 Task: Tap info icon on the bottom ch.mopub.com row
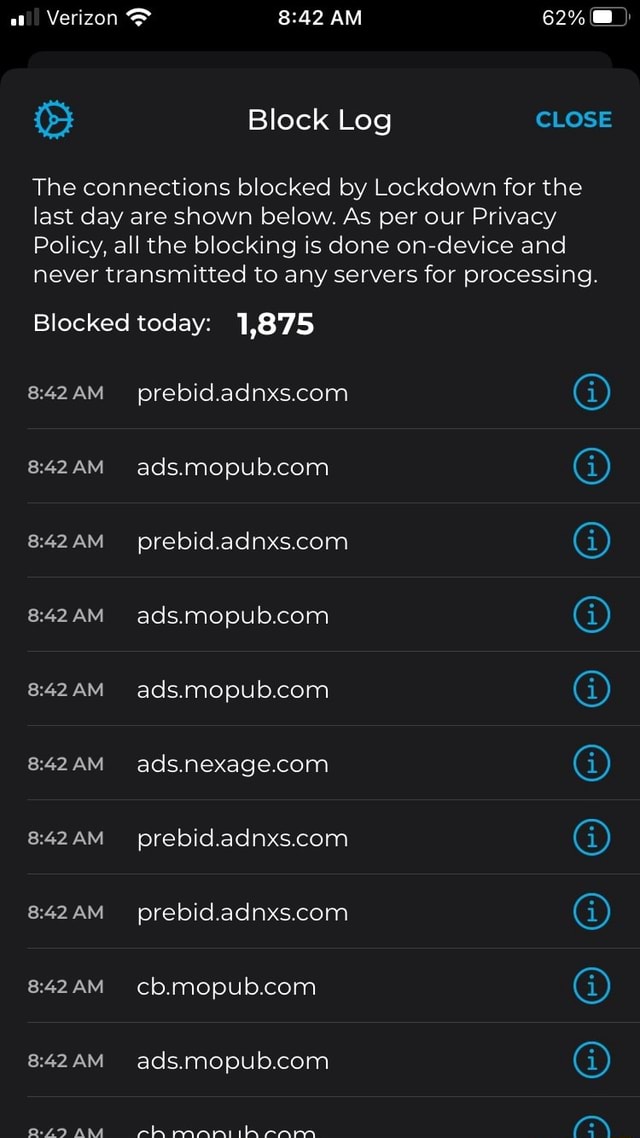pos(591,1128)
